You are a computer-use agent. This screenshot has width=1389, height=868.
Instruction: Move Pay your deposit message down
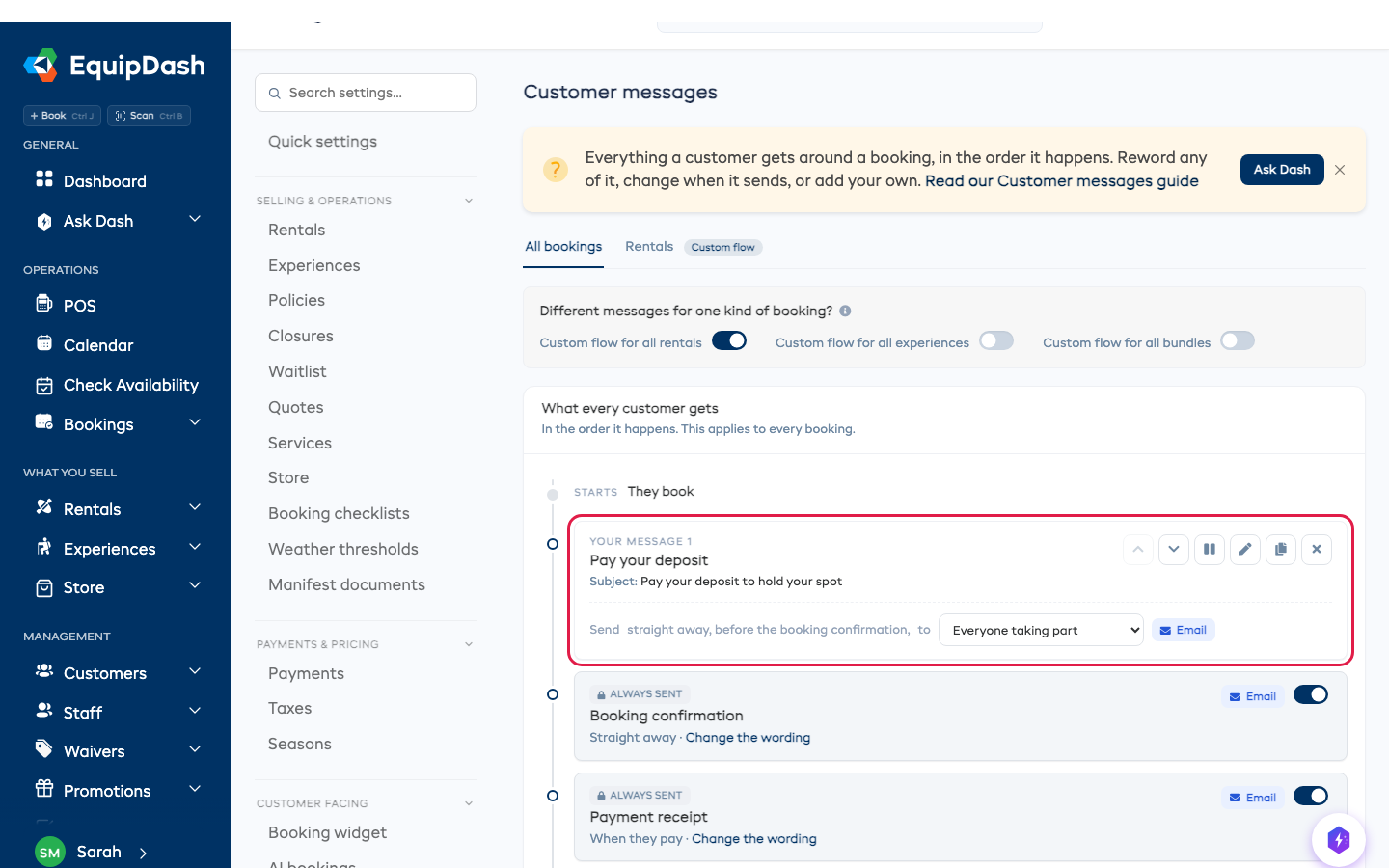pyautogui.click(x=1173, y=550)
